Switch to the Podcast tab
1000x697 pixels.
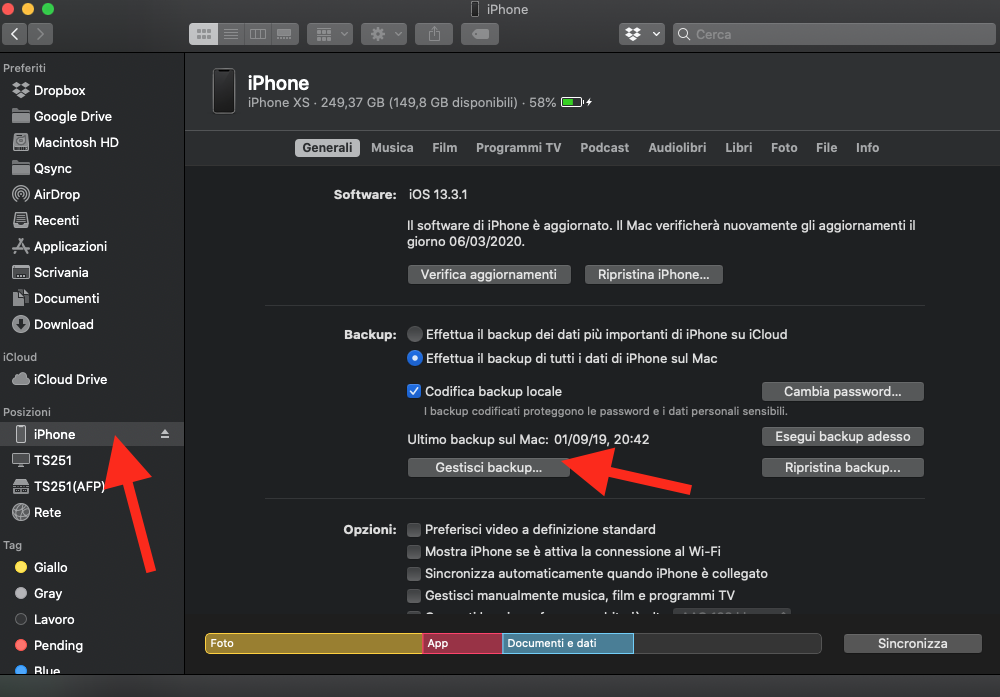[605, 148]
